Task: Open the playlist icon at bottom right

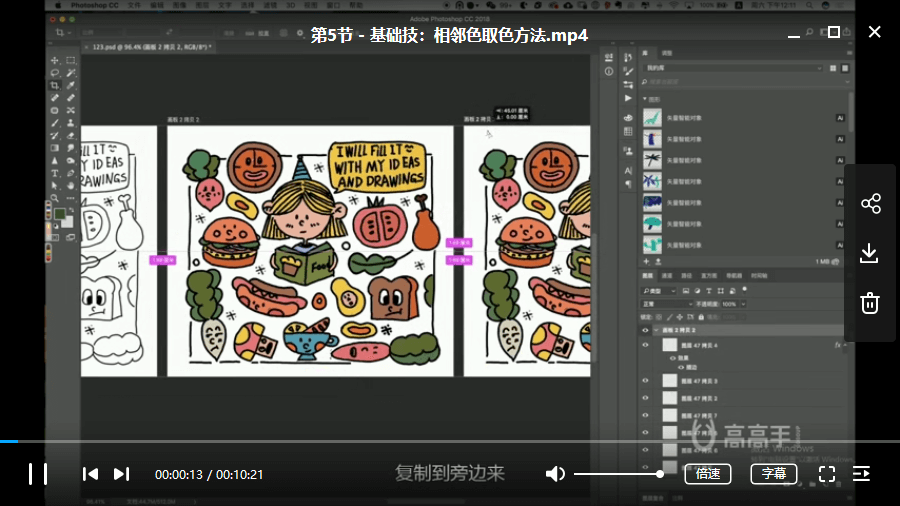Action: coord(861,474)
